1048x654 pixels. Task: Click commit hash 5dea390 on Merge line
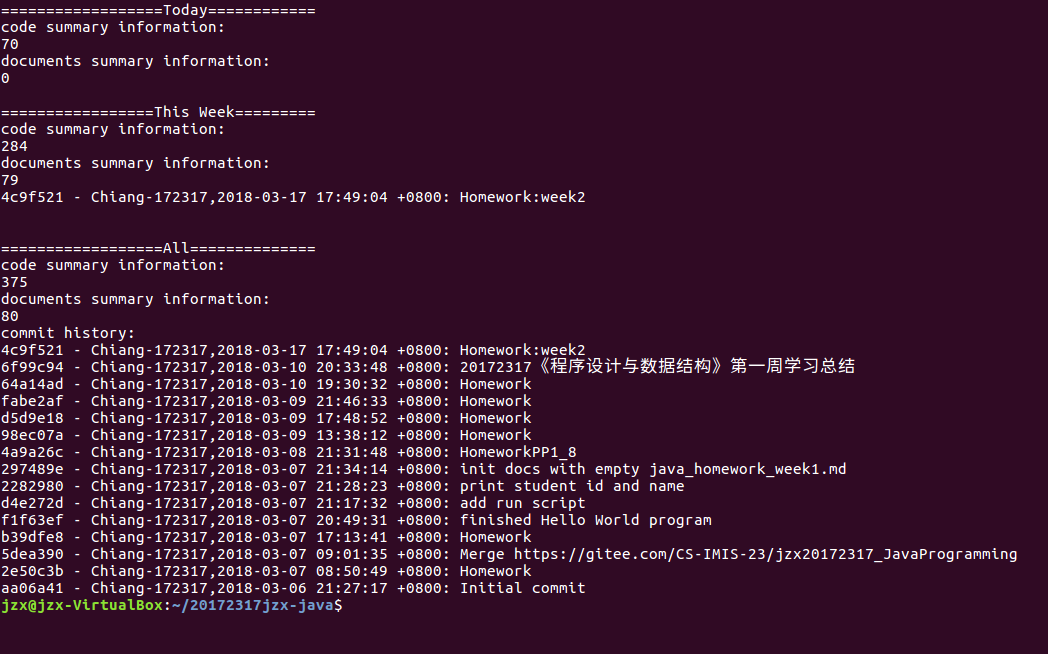click(32, 554)
